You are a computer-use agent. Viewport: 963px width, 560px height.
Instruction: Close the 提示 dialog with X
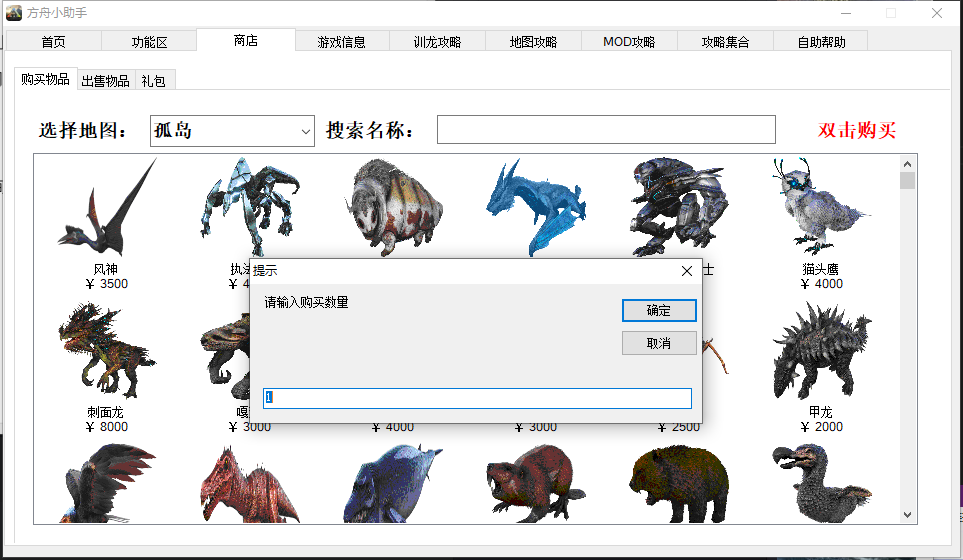687,271
